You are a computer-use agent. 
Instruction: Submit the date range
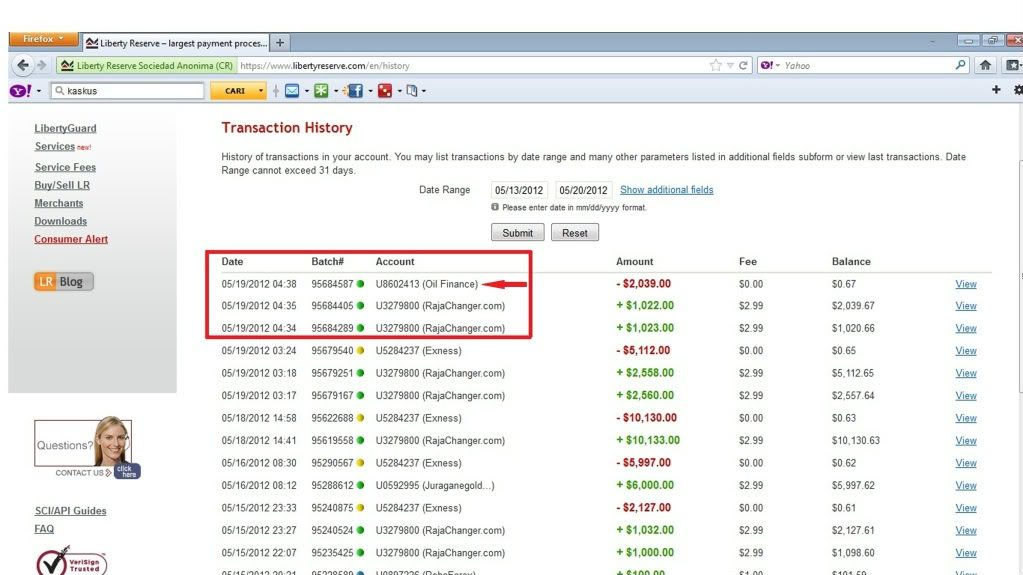point(517,232)
